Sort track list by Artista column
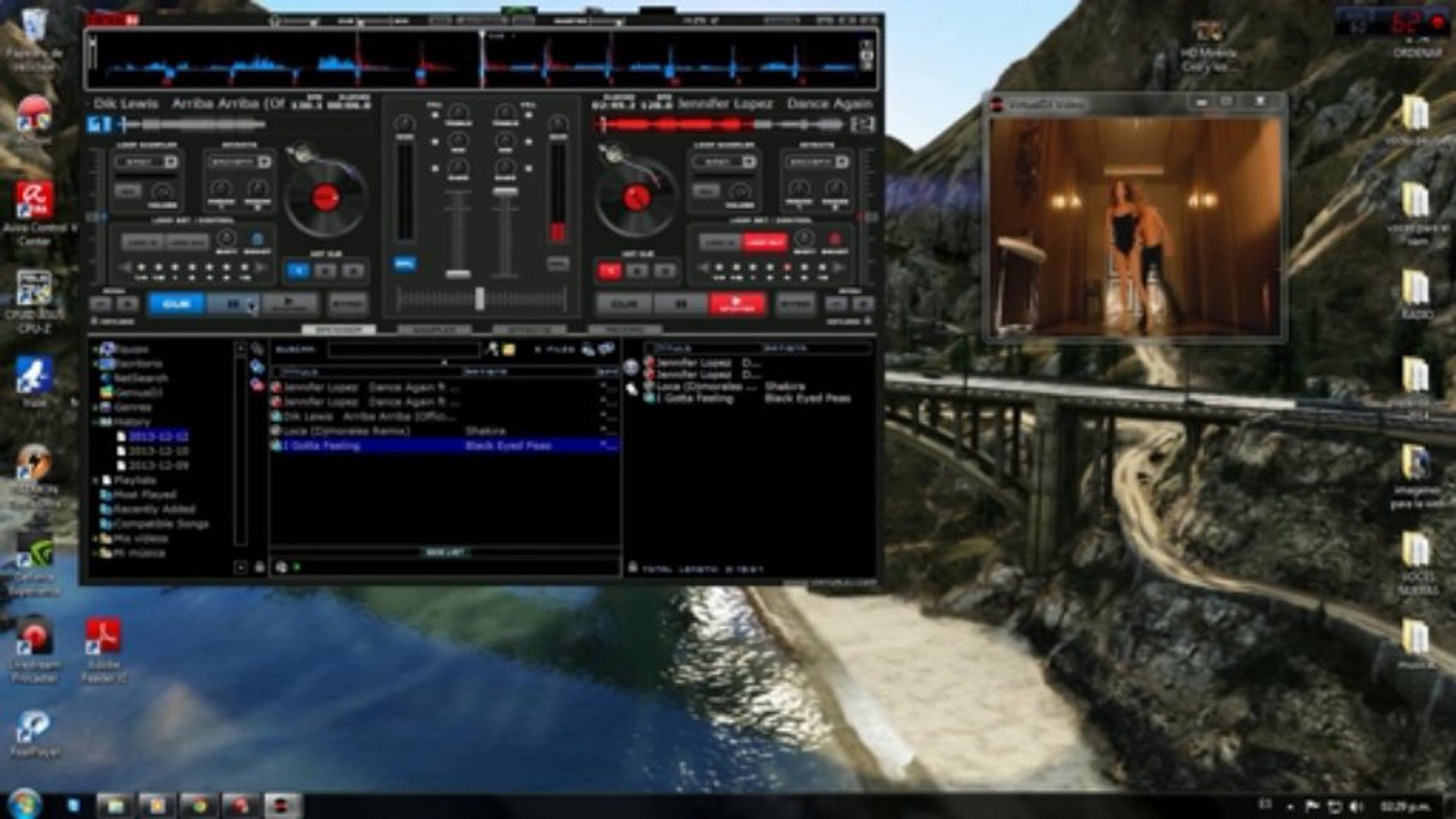 coord(529,372)
